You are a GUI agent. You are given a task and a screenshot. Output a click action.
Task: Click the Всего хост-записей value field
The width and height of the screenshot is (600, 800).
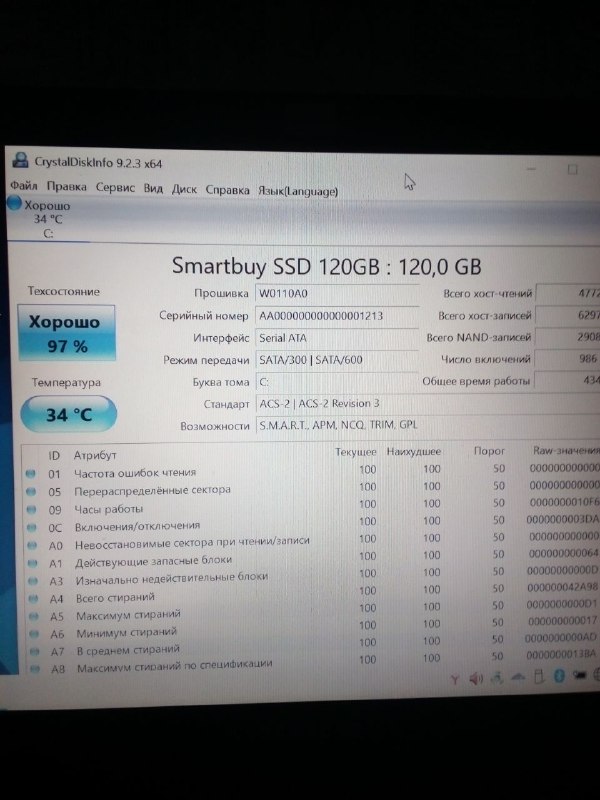click(x=567, y=315)
